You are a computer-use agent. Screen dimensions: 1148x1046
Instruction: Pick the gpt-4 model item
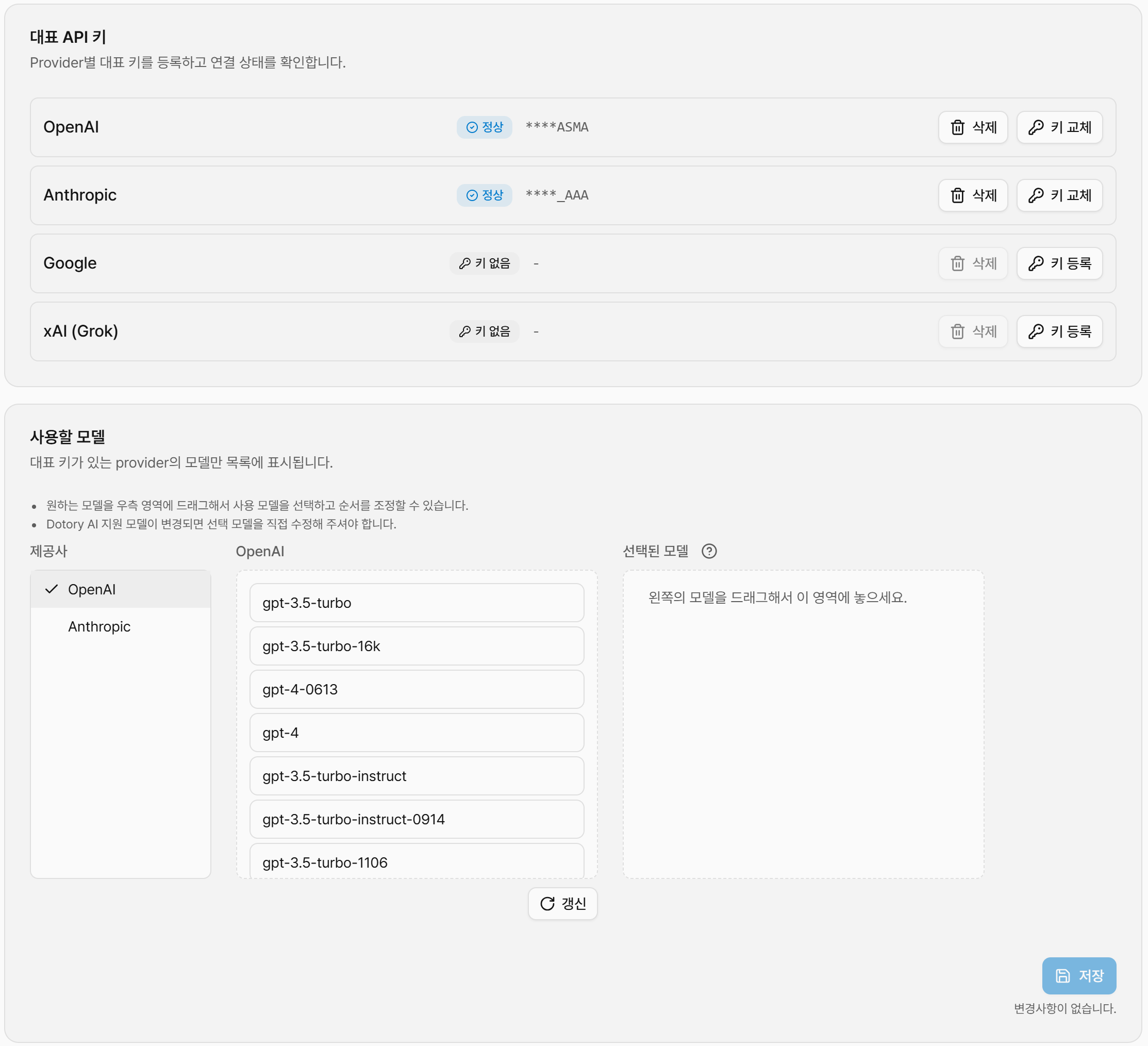pos(417,732)
